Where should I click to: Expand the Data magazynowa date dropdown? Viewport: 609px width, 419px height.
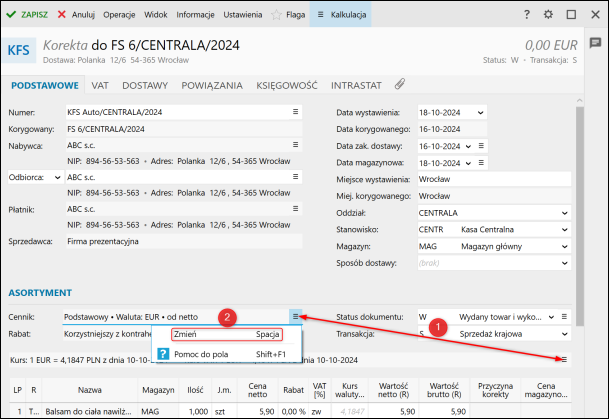click(468, 163)
